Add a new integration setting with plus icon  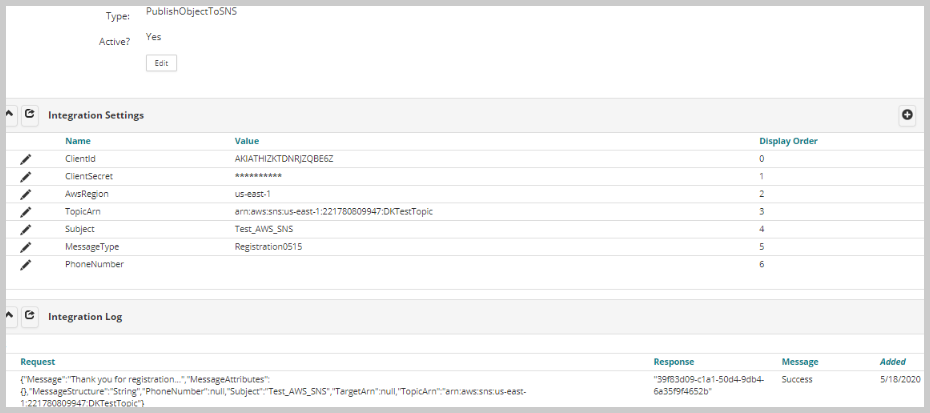point(907,115)
